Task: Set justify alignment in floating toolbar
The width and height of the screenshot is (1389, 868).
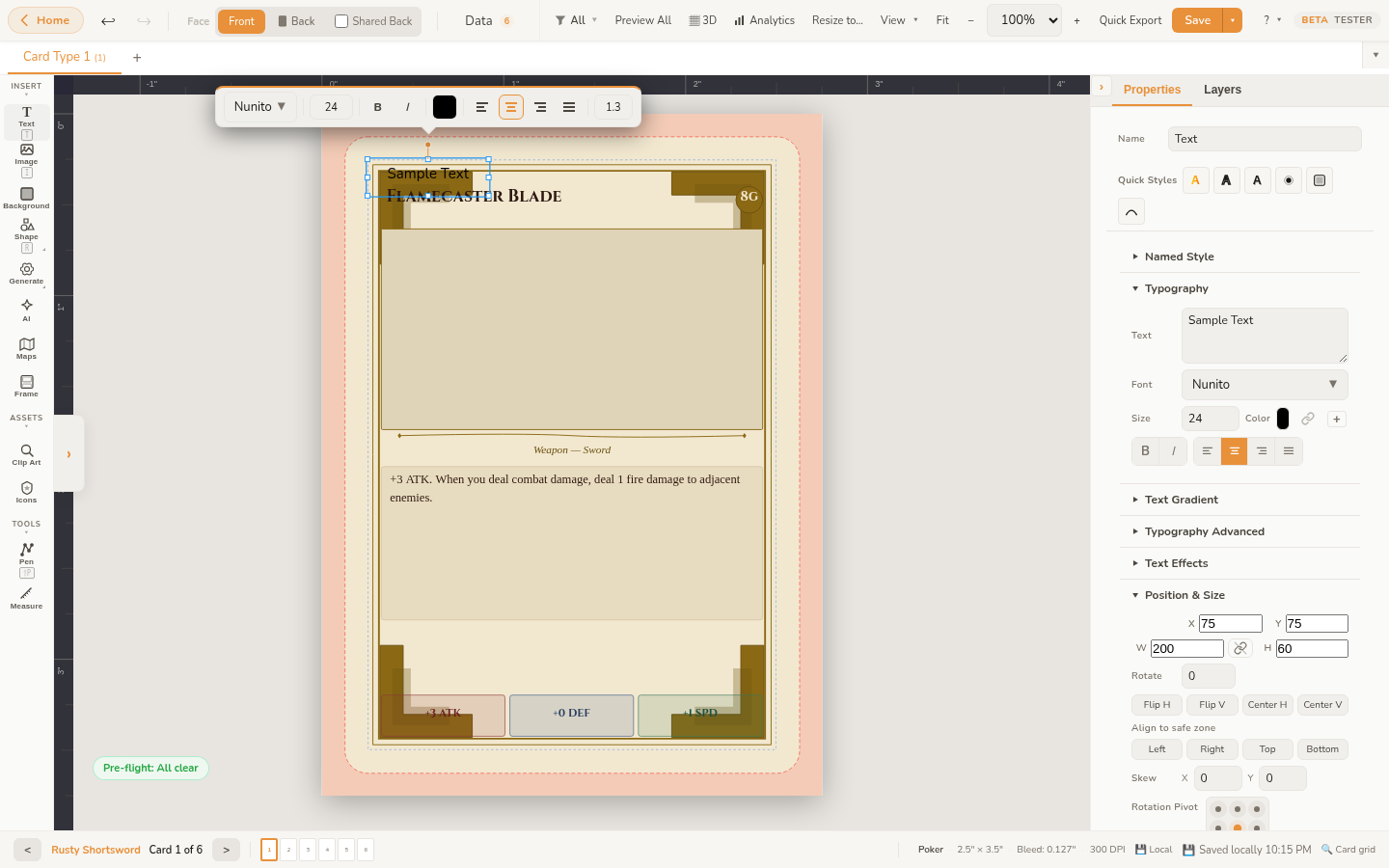Action: pos(569,107)
